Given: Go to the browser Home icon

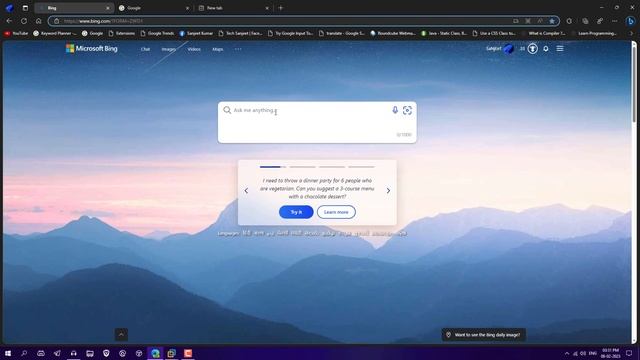Looking at the screenshot, I should tap(39, 21).
